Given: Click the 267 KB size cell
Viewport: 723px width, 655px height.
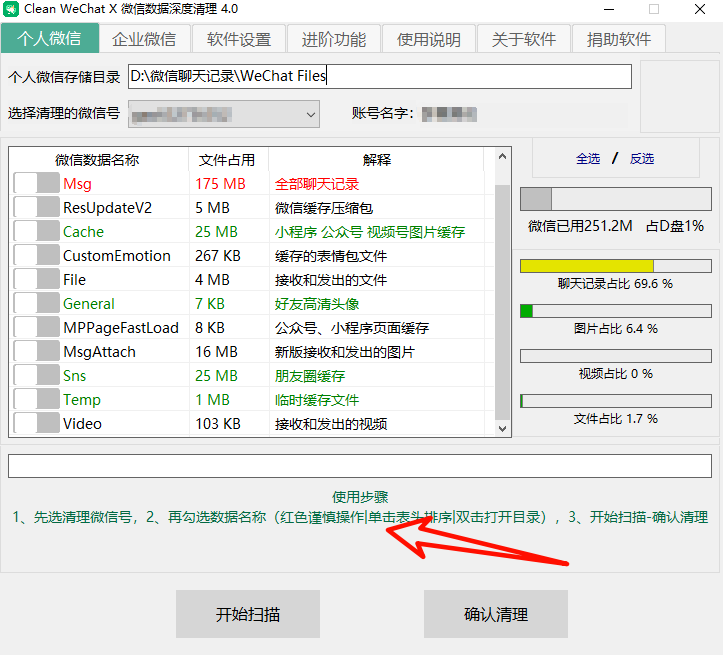Looking at the screenshot, I should (218, 256).
